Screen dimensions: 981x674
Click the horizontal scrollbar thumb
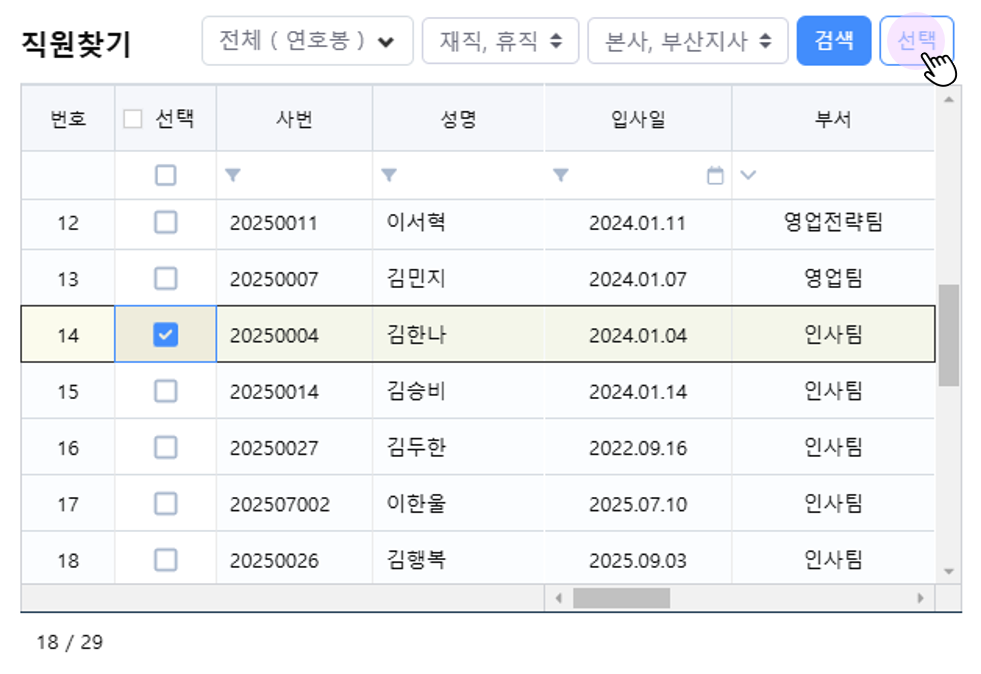point(621,598)
